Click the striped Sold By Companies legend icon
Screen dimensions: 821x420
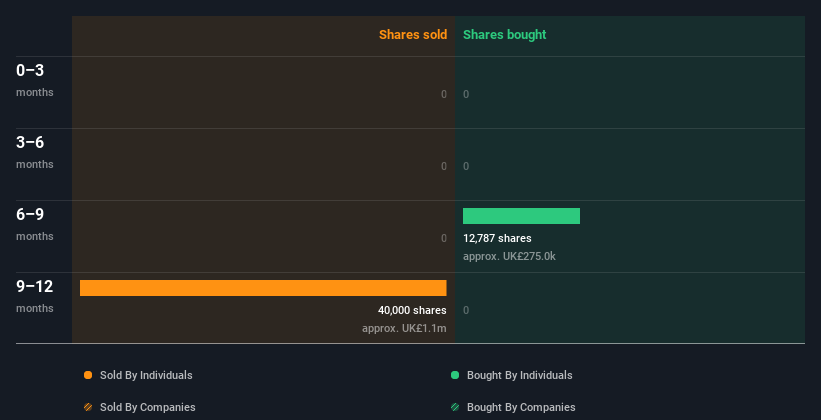point(88,407)
